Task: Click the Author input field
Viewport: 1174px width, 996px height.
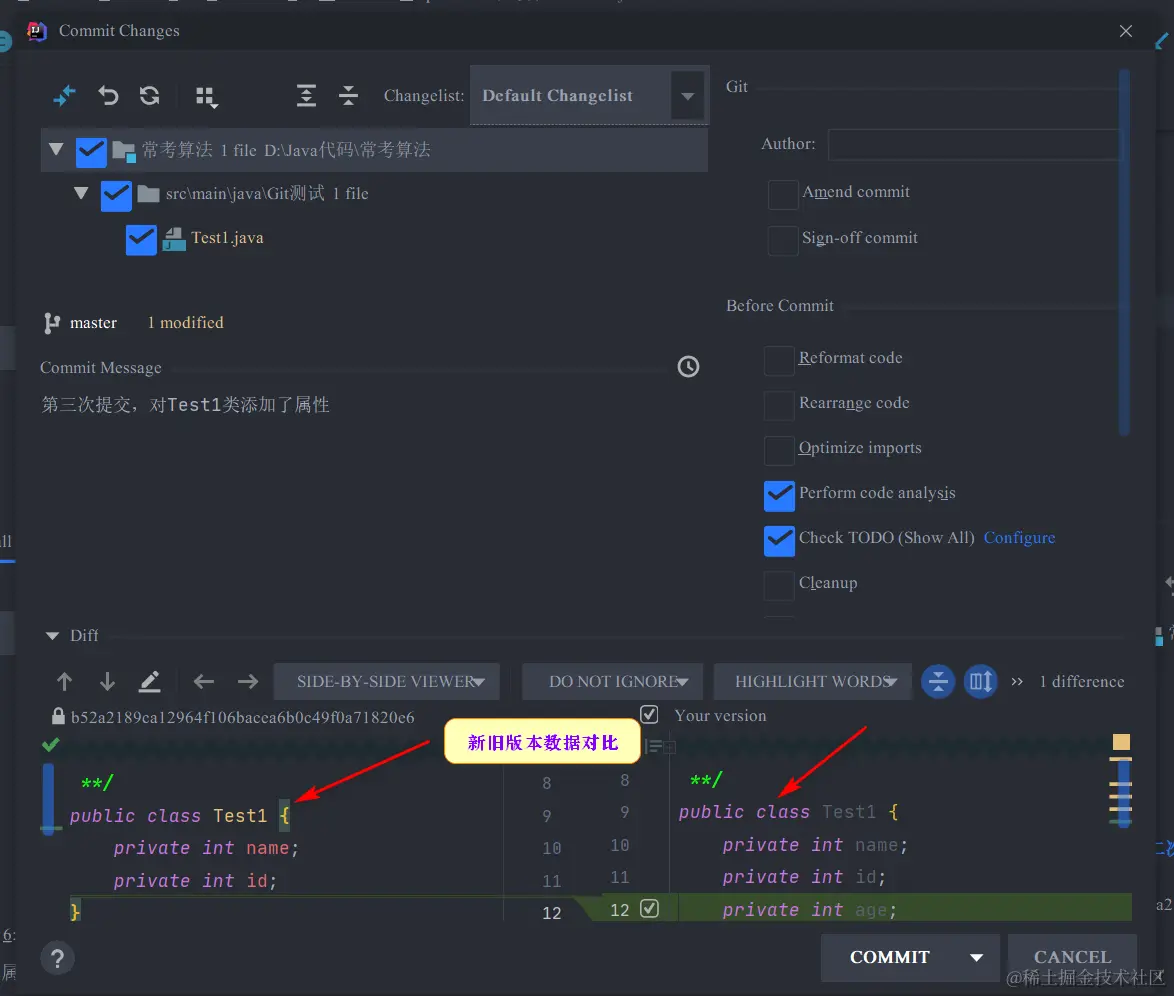Action: coord(975,144)
